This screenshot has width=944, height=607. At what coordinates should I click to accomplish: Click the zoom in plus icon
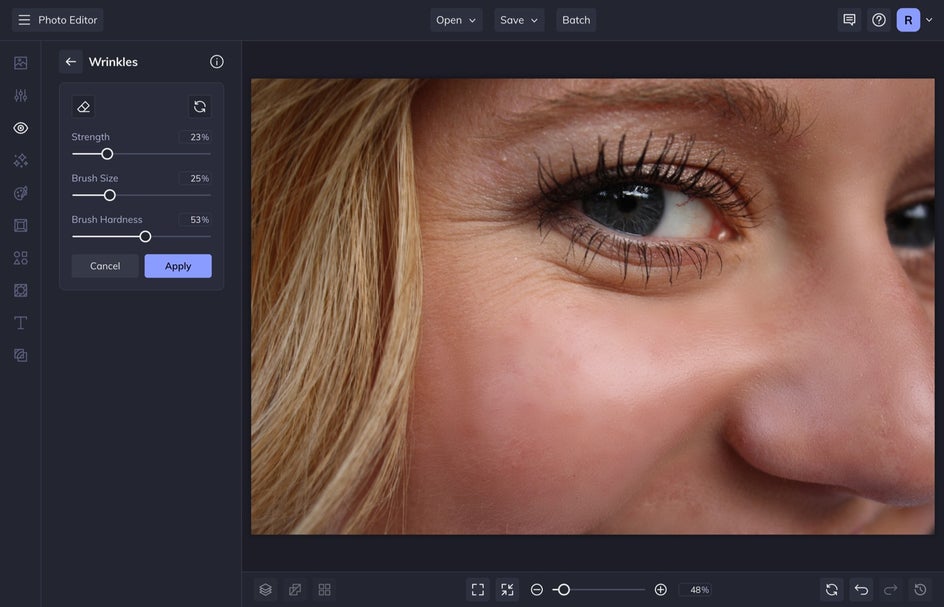661,590
